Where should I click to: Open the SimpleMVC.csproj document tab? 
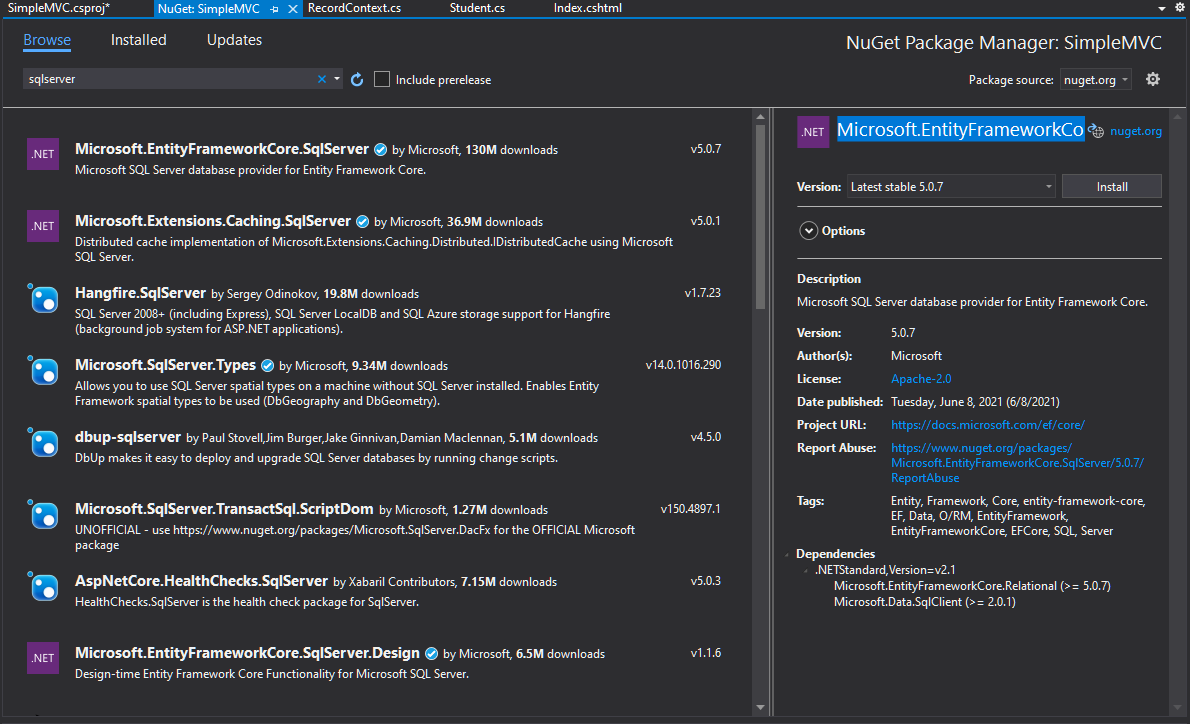tap(58, 8)
